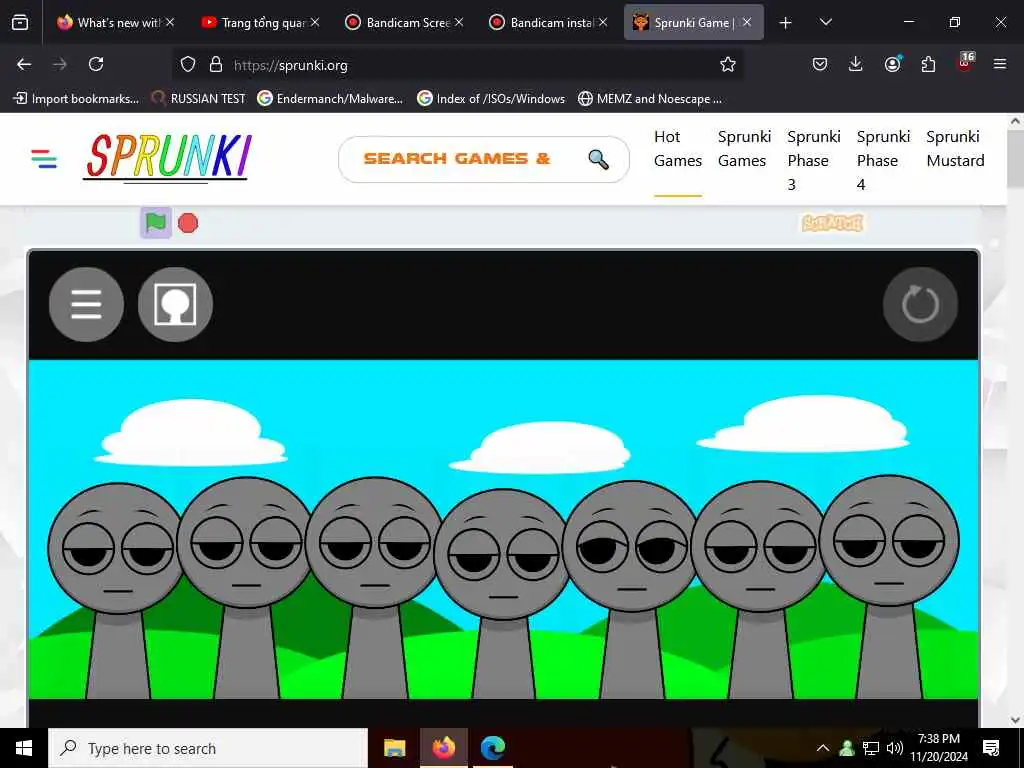The width and height of the screenshot is (1024, 768).
Task: Open the taskbar clock showing 7:38 PM
Action: [x=939, y=748]
